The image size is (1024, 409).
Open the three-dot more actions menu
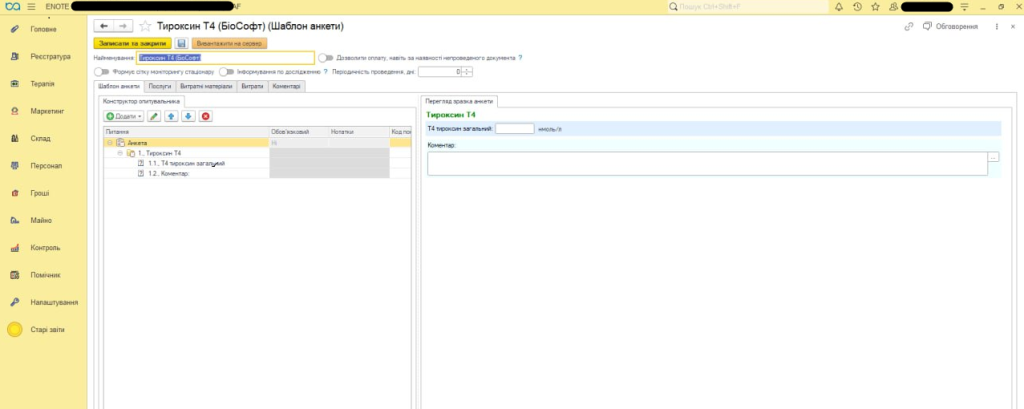(x=997, y=27)
